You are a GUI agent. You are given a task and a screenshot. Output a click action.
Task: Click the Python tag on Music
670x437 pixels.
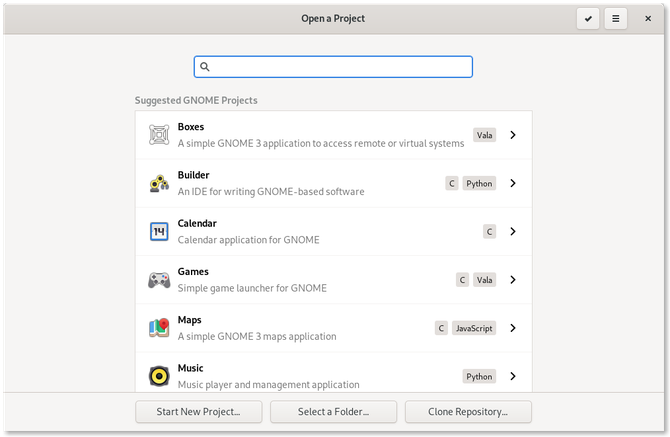479,376
